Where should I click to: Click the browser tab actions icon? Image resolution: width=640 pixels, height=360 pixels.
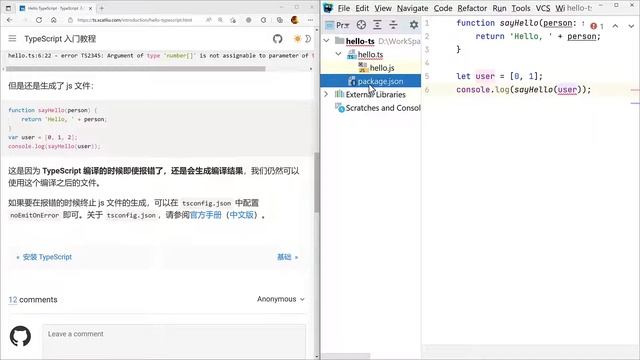(8, 8)
